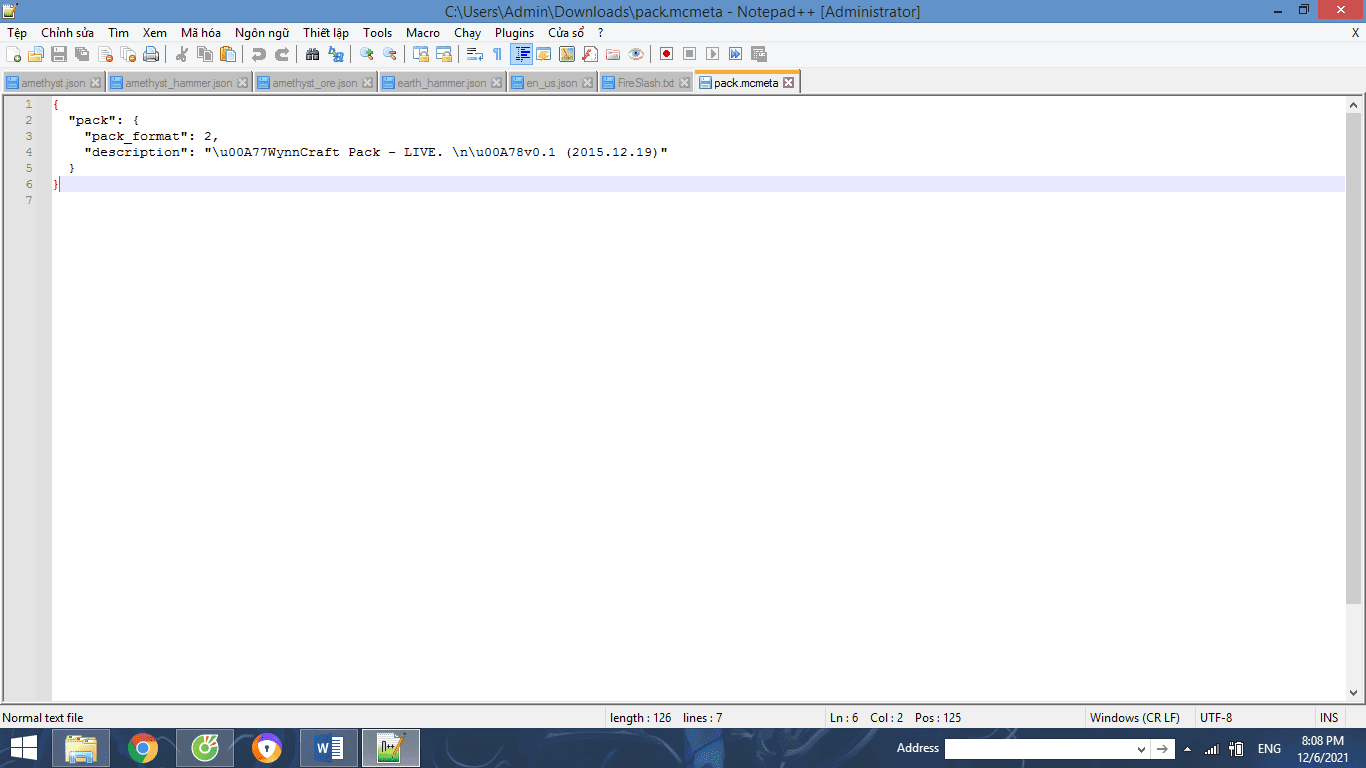The width and height of the screenshot is (1366, 768).
Task: Expand the Macro menu
Action: point(422,33)
